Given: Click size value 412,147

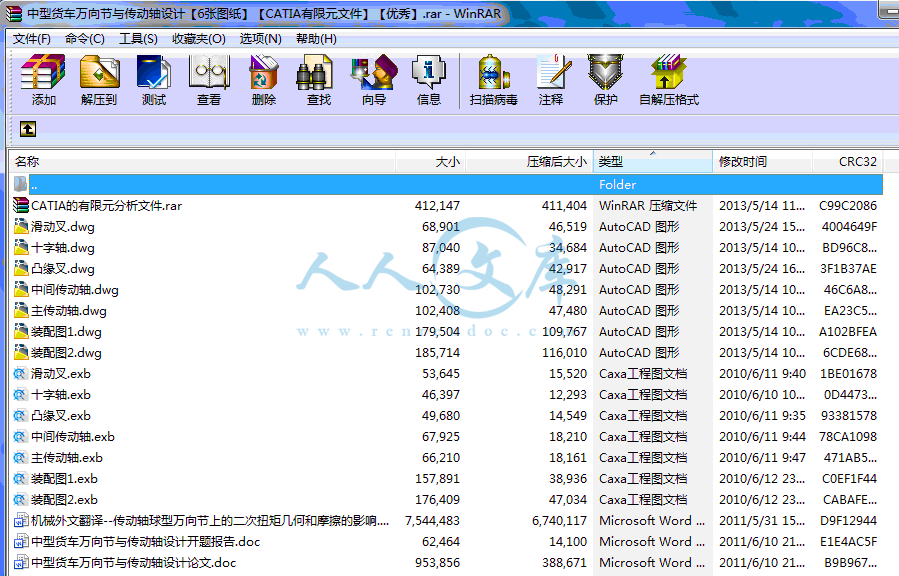Looking at the screenshot, I should [437, 206].
